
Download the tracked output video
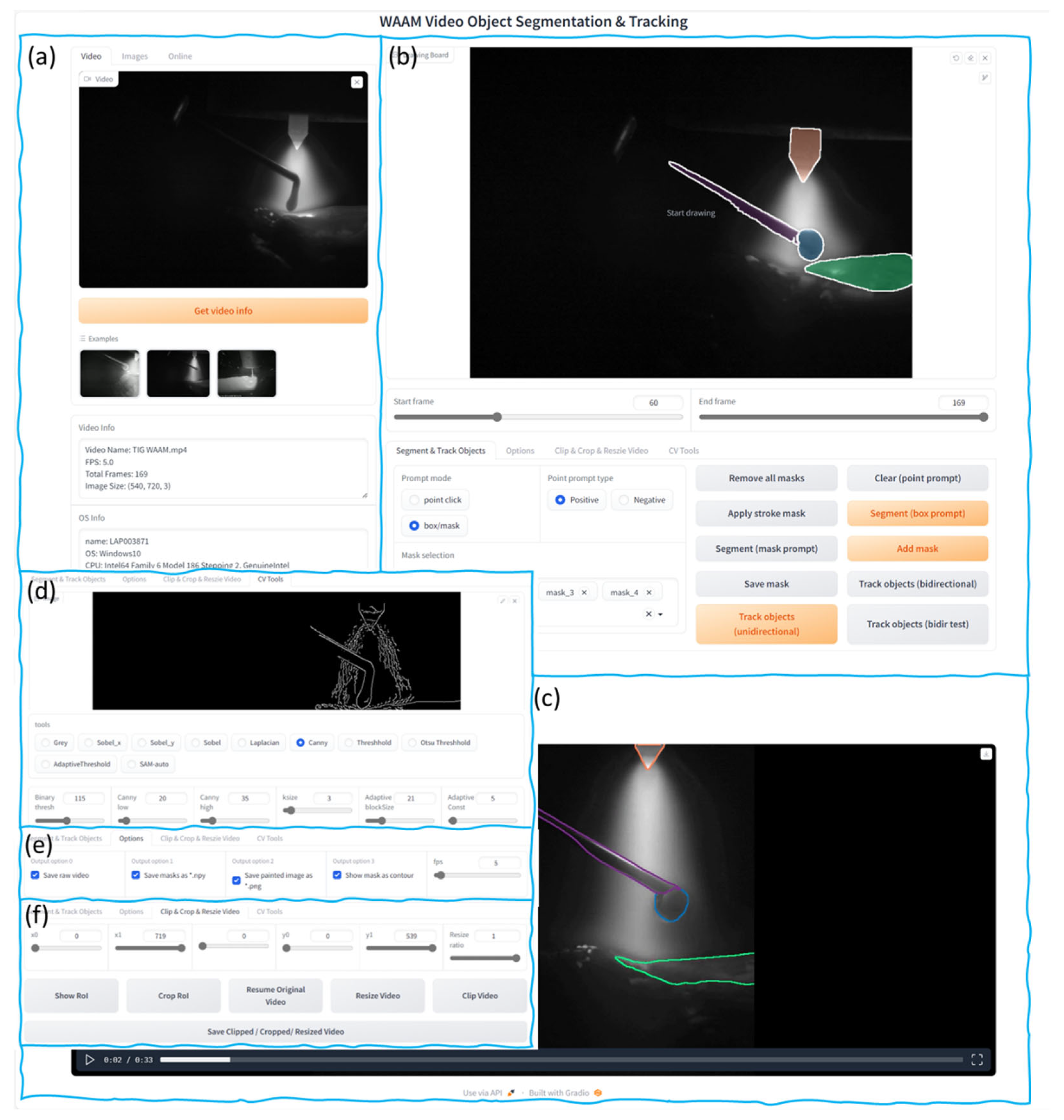986,754
